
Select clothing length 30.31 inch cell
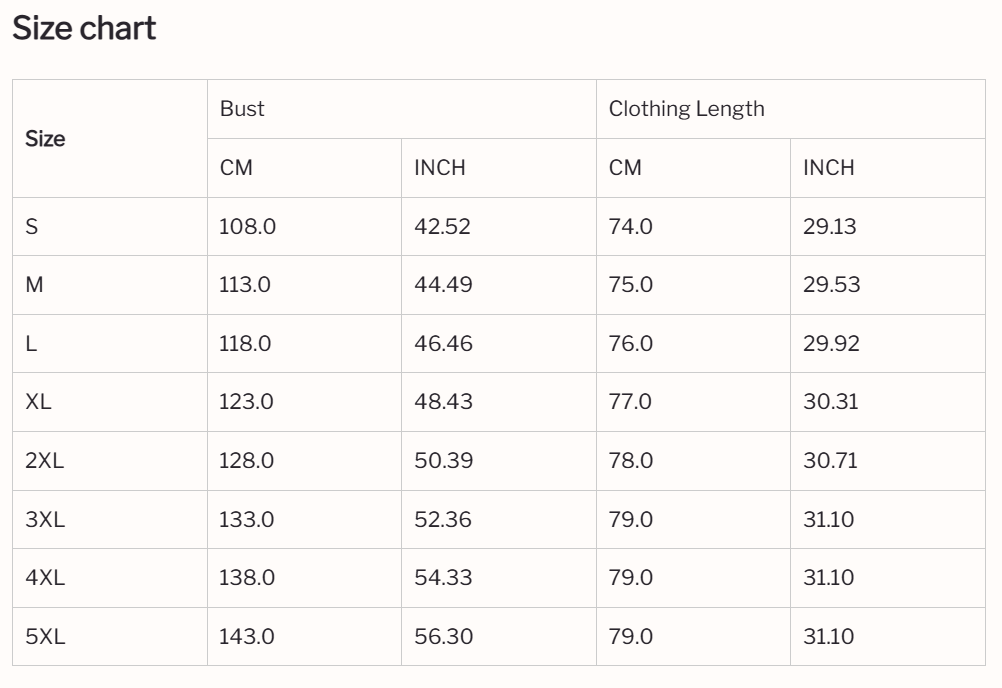click(830, 402)
